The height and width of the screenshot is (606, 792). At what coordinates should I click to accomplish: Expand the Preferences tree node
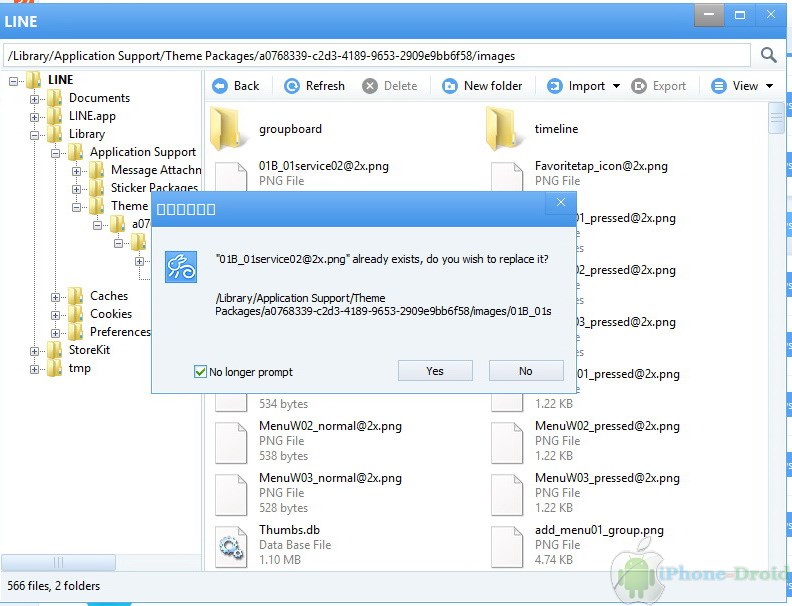click(56, 333)
